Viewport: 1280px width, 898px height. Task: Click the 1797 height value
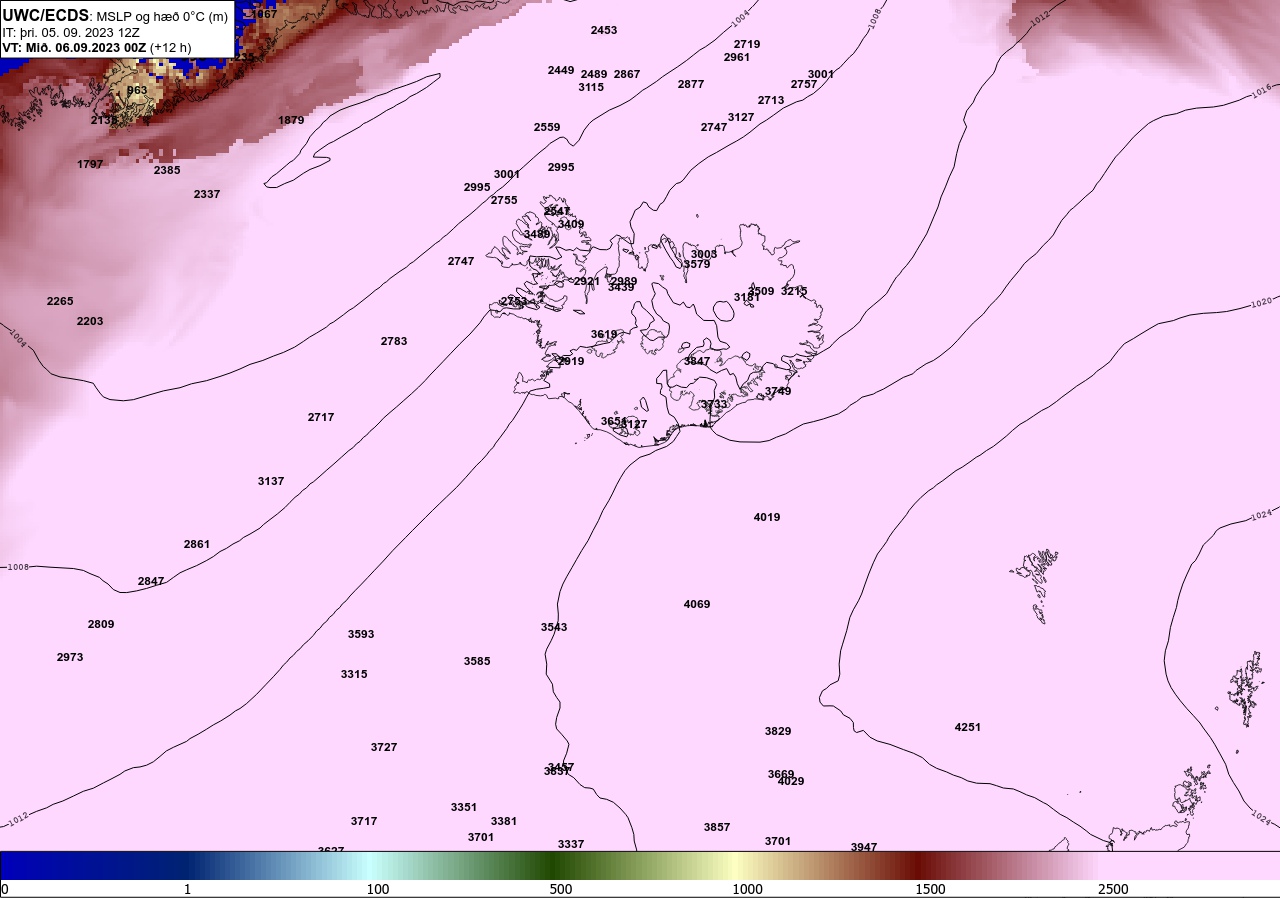(x=90, y=164)
